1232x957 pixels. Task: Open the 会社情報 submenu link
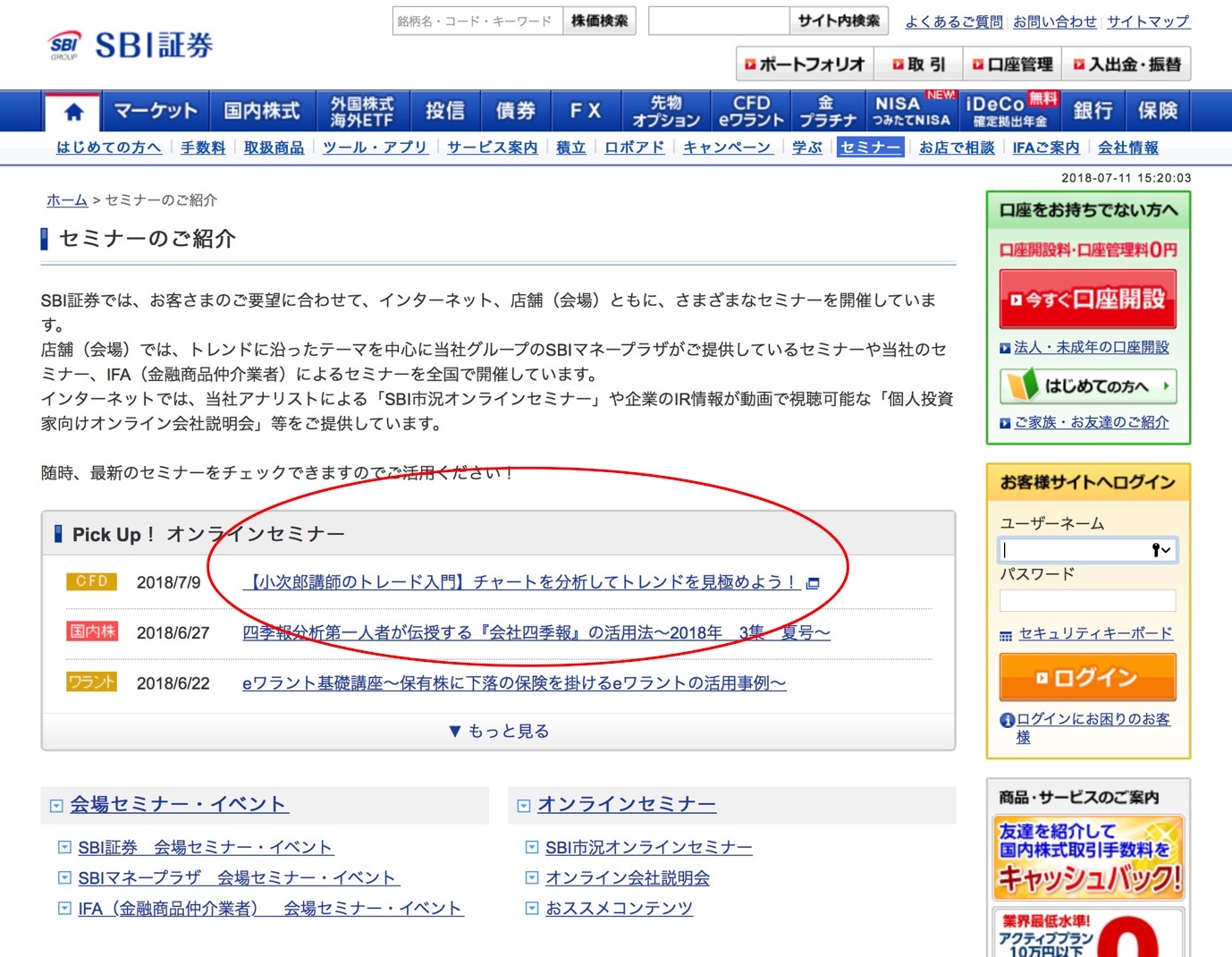(1128, 148)
